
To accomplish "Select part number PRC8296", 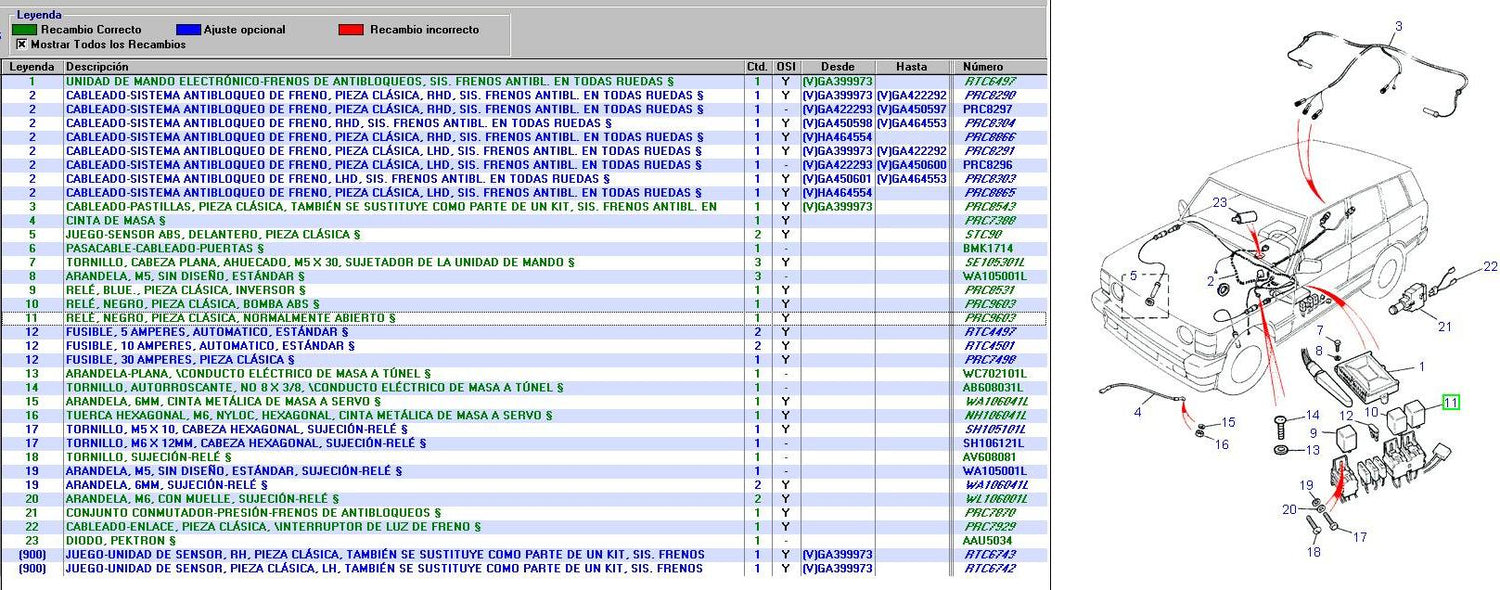I will [x=989, y=165].
